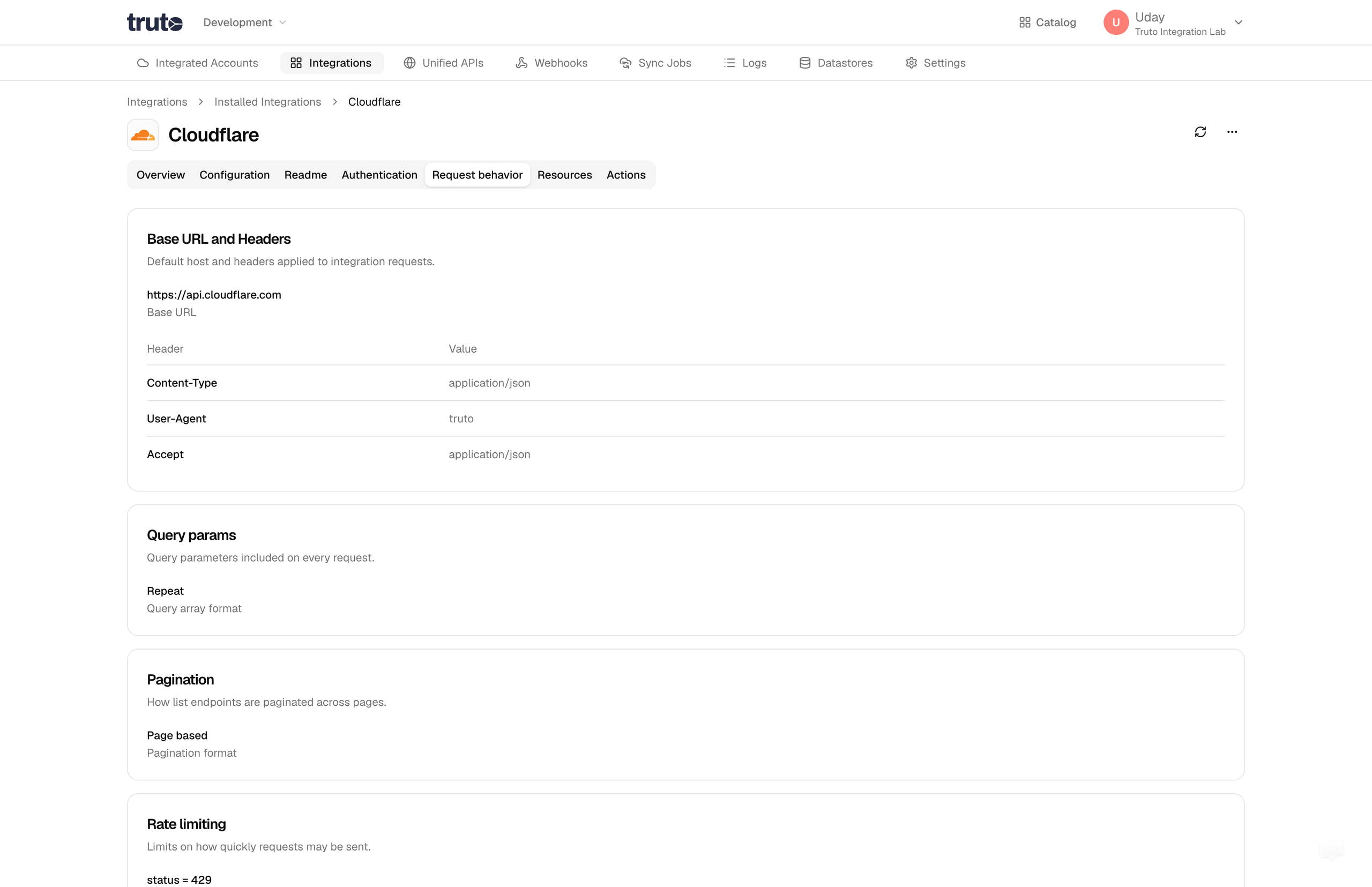Click the Accept header name
The height and width of the screenshot is (887, 1372).
click(165, 454)
